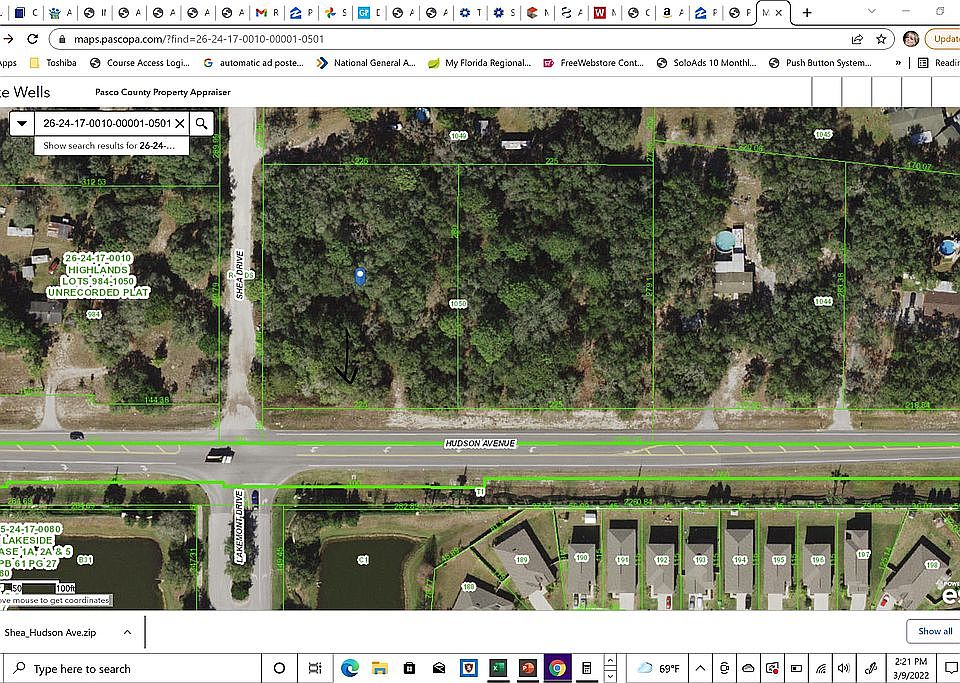Screen dimensions: 960x683
Task: Clear the parcel search text with X
Action: (x=180, y=123)
